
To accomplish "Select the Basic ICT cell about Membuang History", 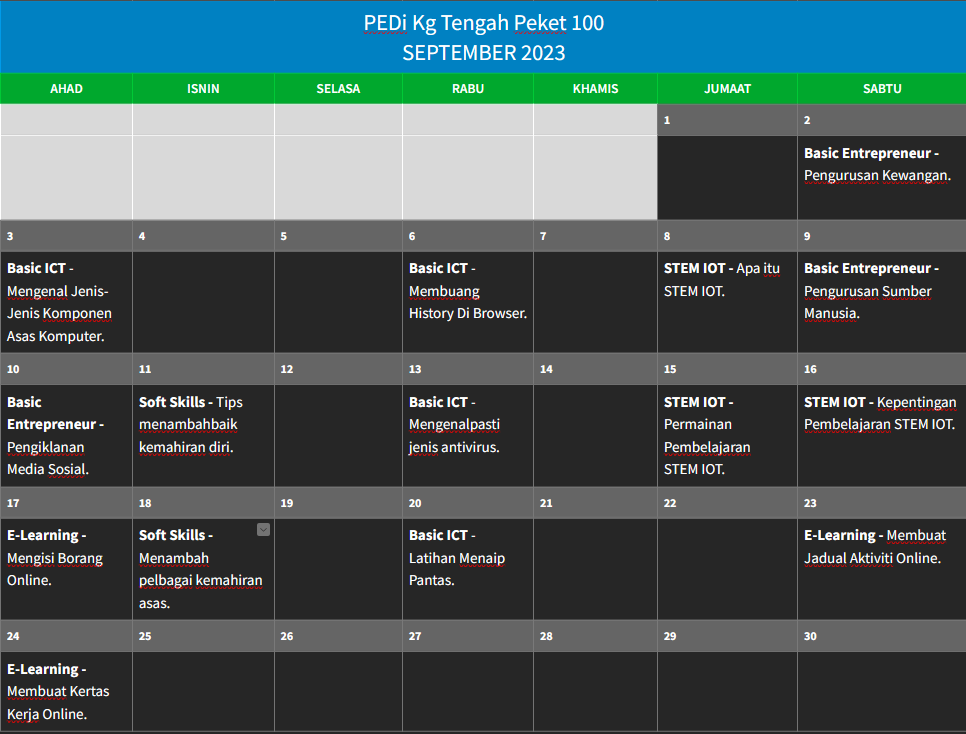I will tap(468, 302).
